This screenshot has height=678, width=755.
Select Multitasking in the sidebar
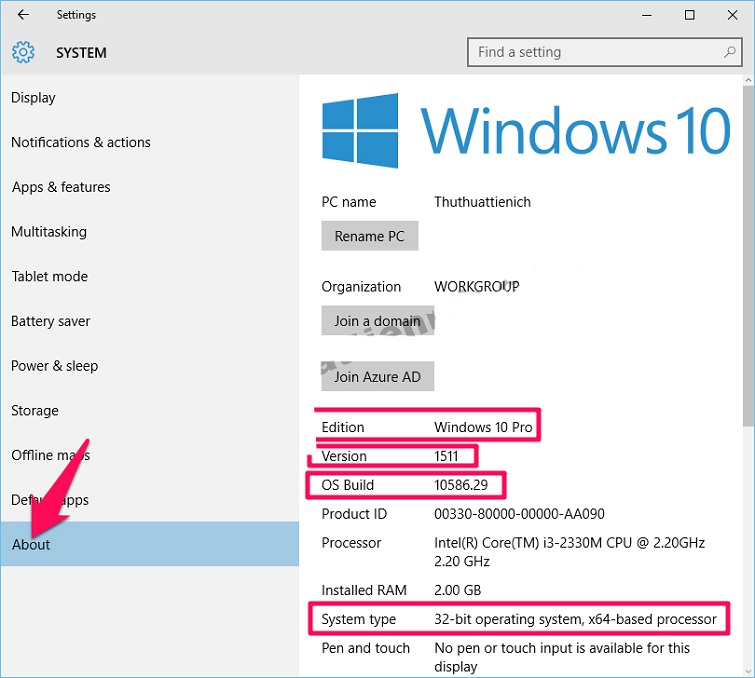[49, 232]
